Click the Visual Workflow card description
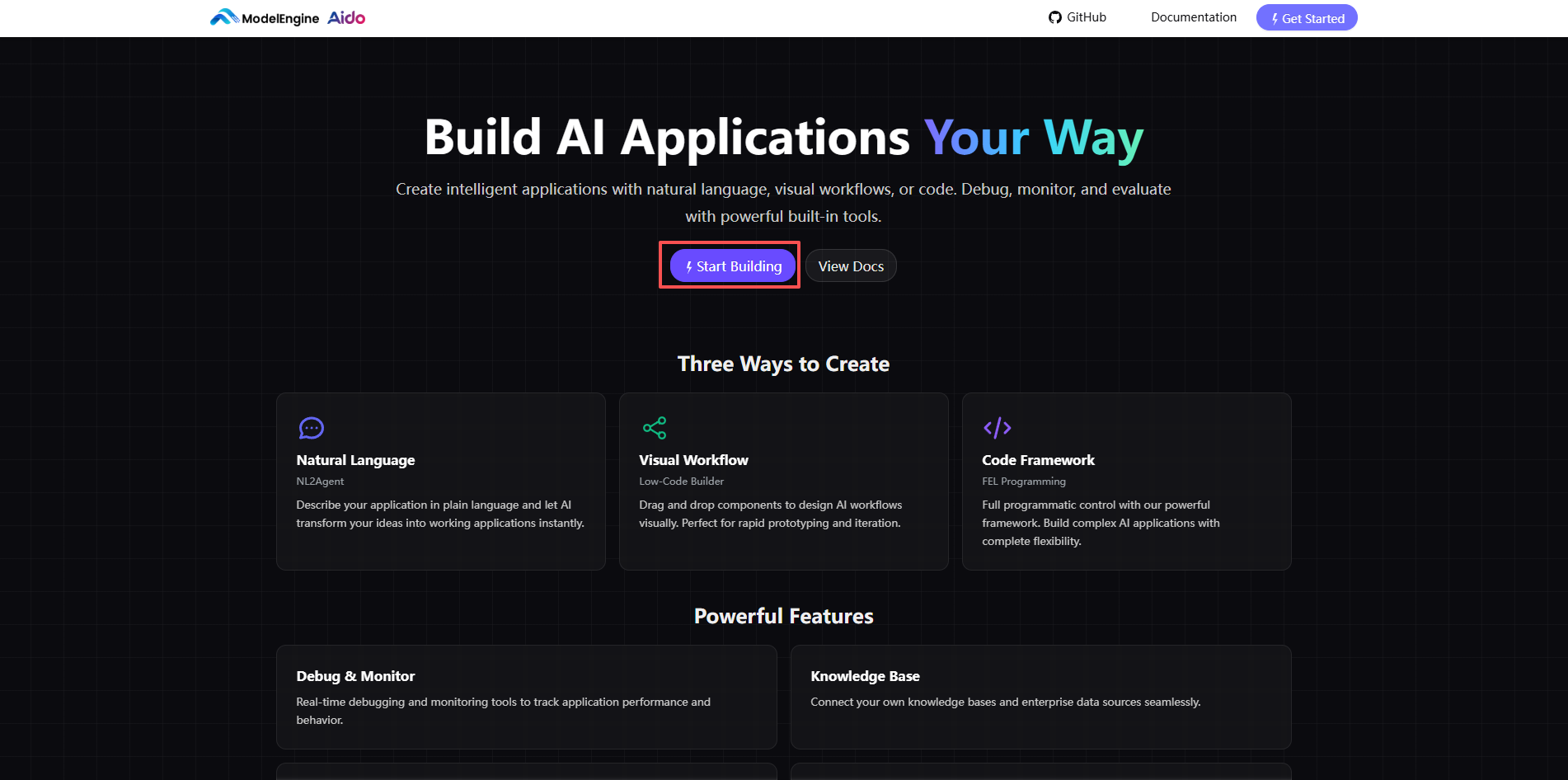The height and width of the screenshot is (780, 1568). click(770, 514)
